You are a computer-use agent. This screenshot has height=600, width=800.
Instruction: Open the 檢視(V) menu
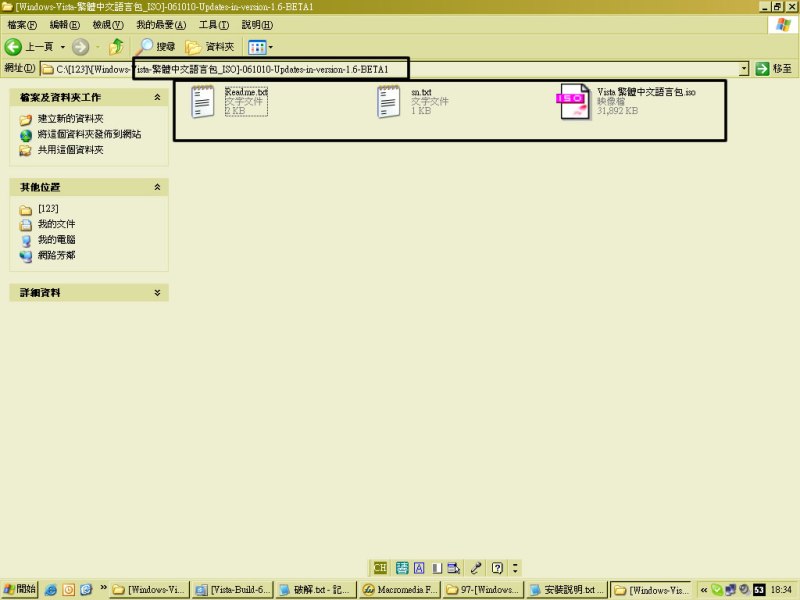[108, 25]
